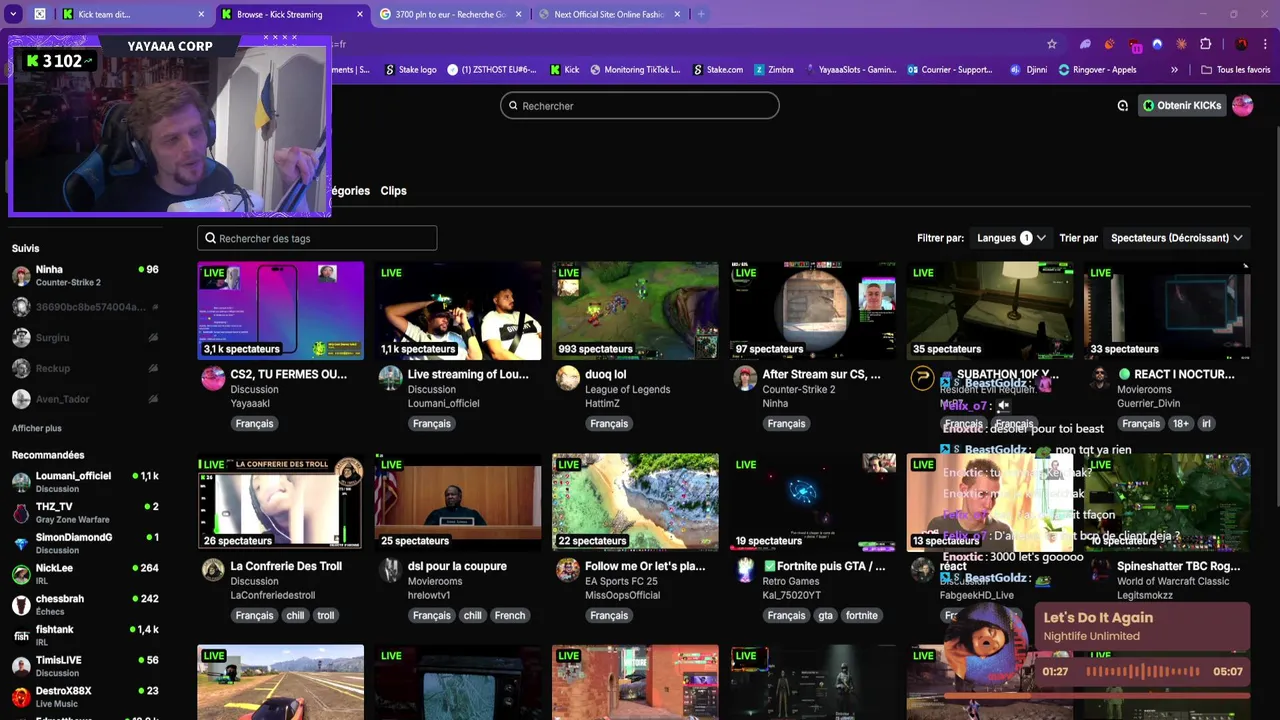This screenshot has width=1280, height=720.
Task: Open the Ringover - Appels bookmark
Action: point(1097,70)
